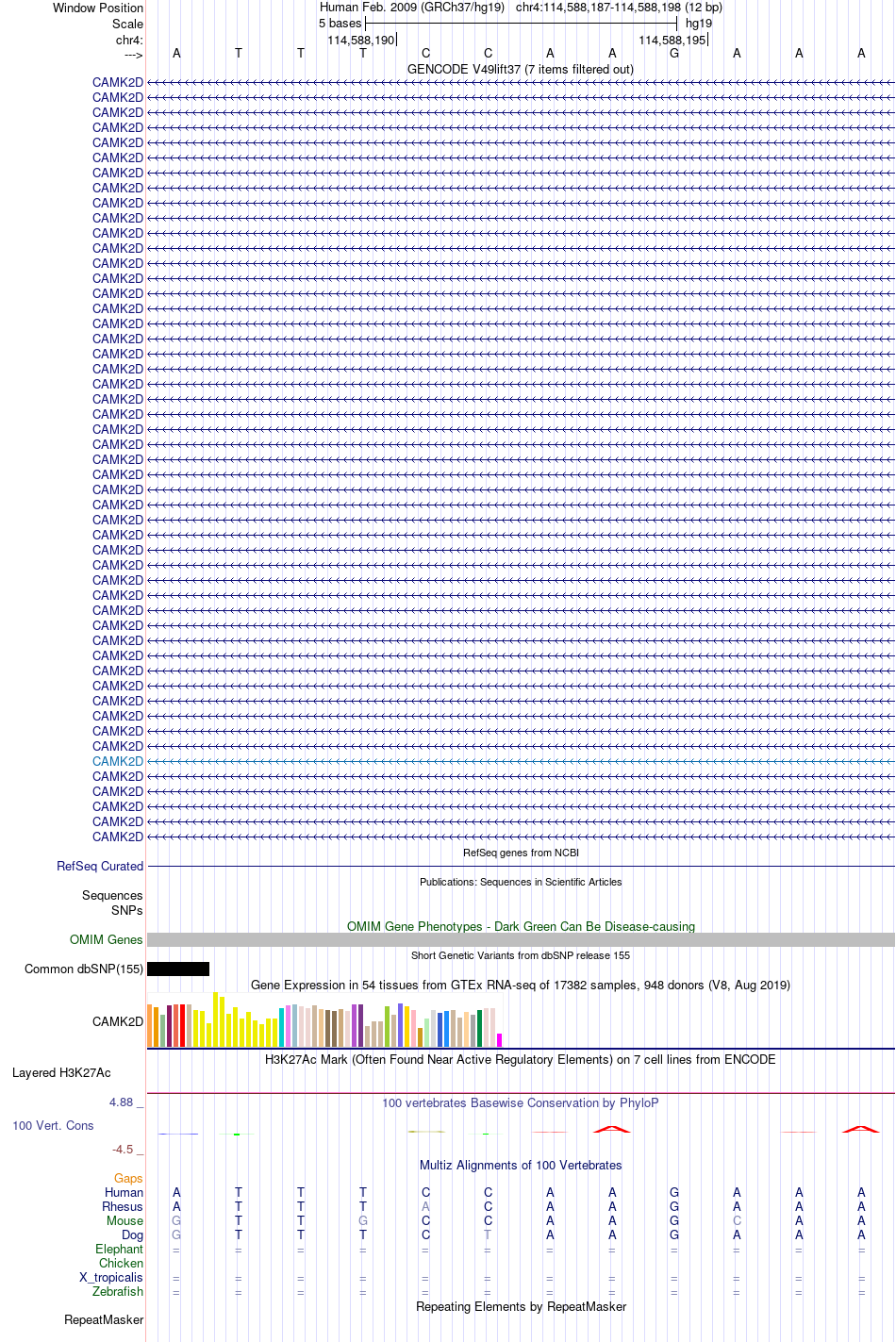896x1342 pixels.
Task: Open the RefSeq Curated track label
Action: pyautogui.click(x=100, y=867)
